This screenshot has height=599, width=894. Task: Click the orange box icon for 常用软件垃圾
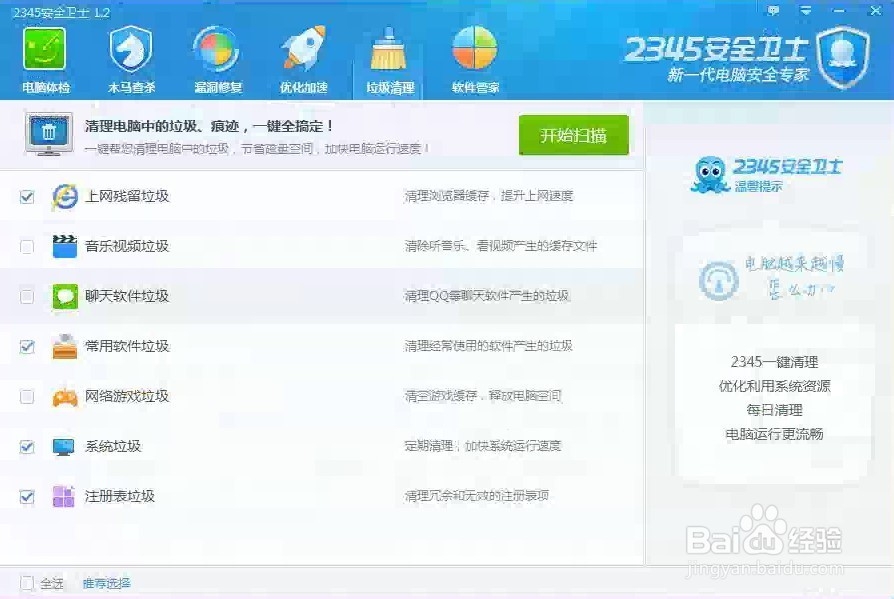[x=64, y=347]
